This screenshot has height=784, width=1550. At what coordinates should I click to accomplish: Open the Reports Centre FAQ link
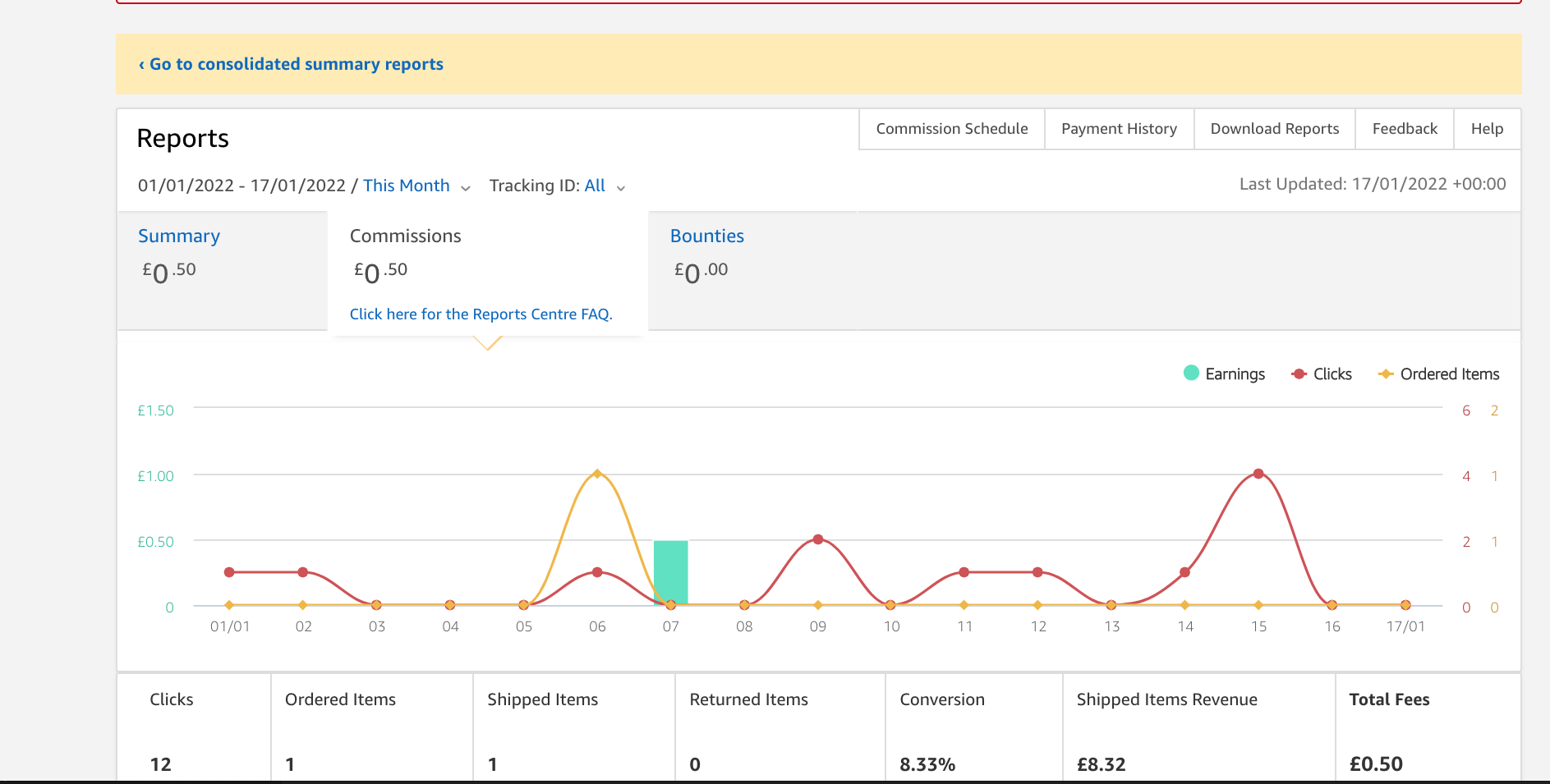pyautogui.click(x=481, y=314)
